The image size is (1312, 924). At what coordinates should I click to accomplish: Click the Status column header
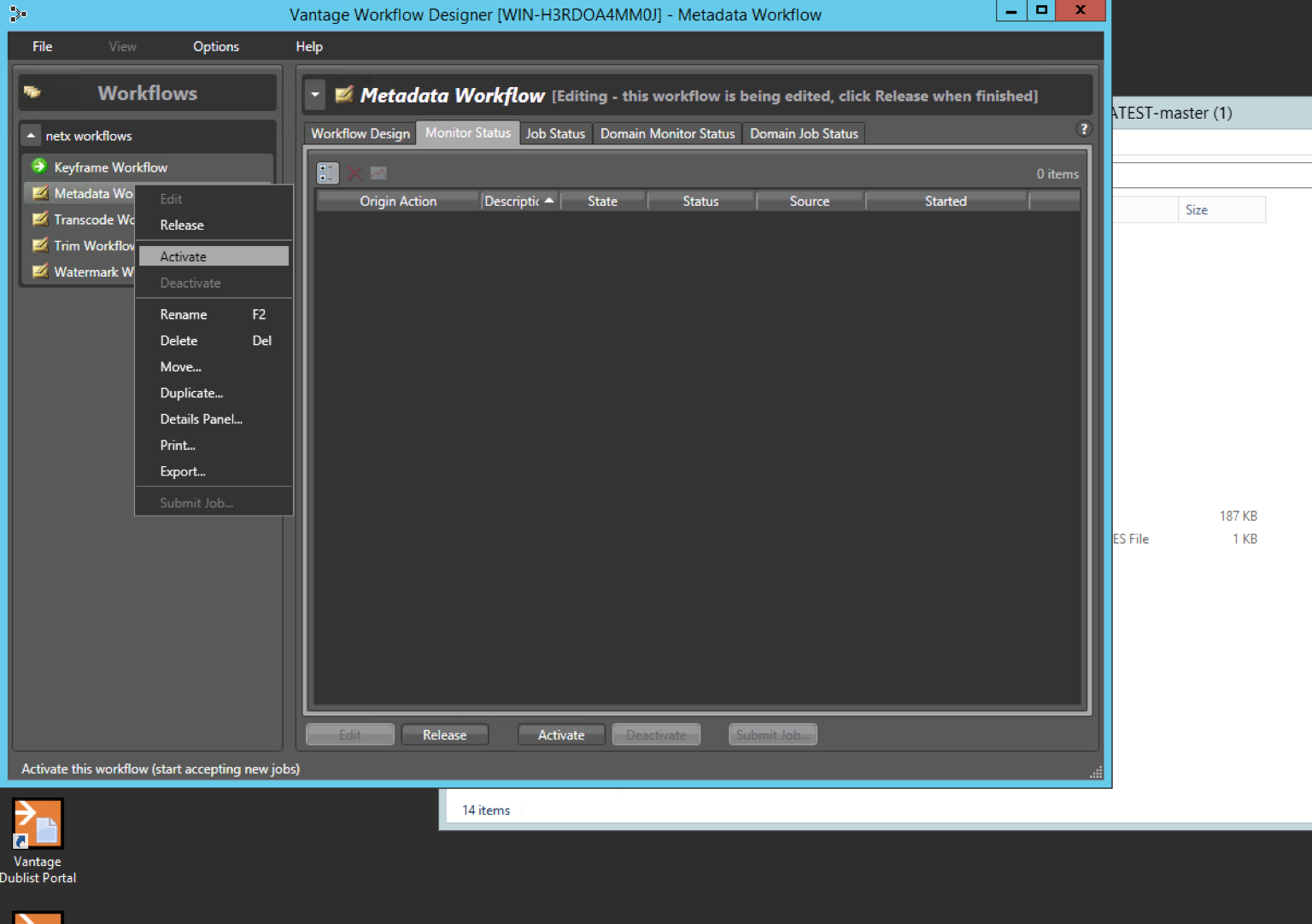[700, 201]
